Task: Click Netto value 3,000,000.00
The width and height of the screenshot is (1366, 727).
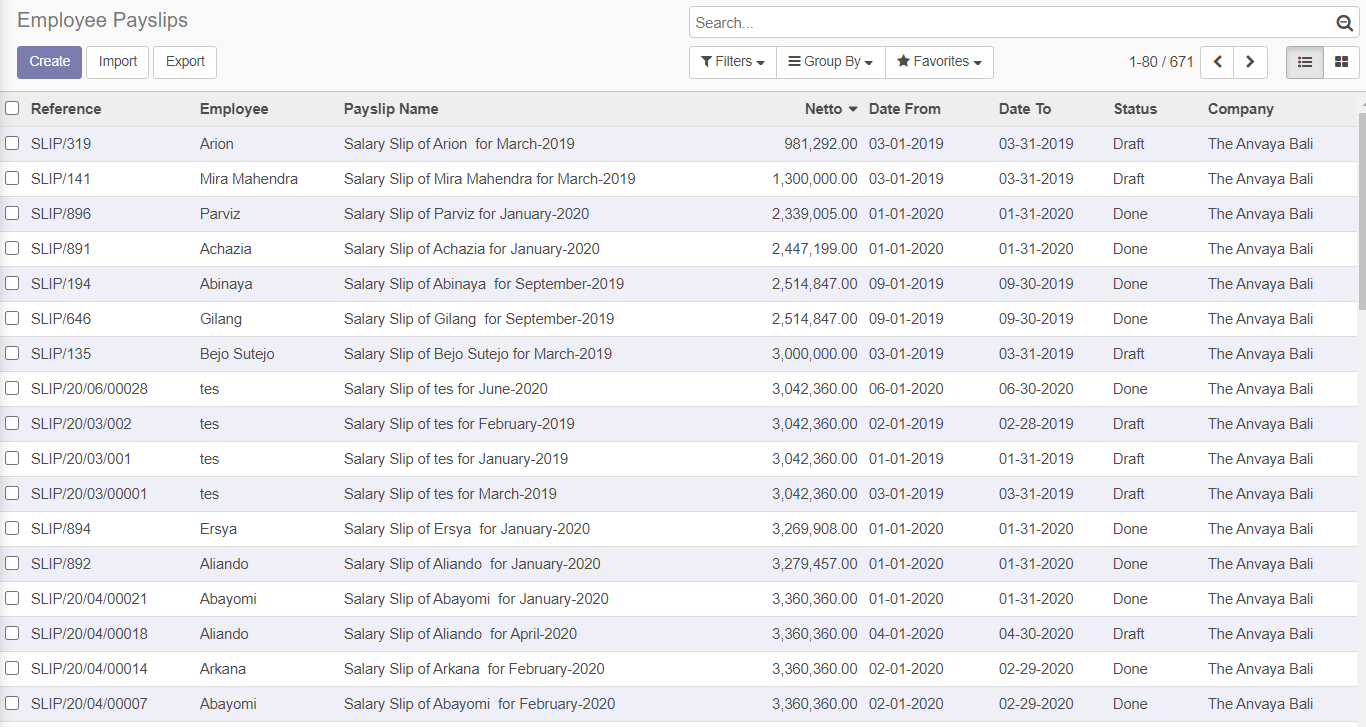Action: tap(814, 354)
